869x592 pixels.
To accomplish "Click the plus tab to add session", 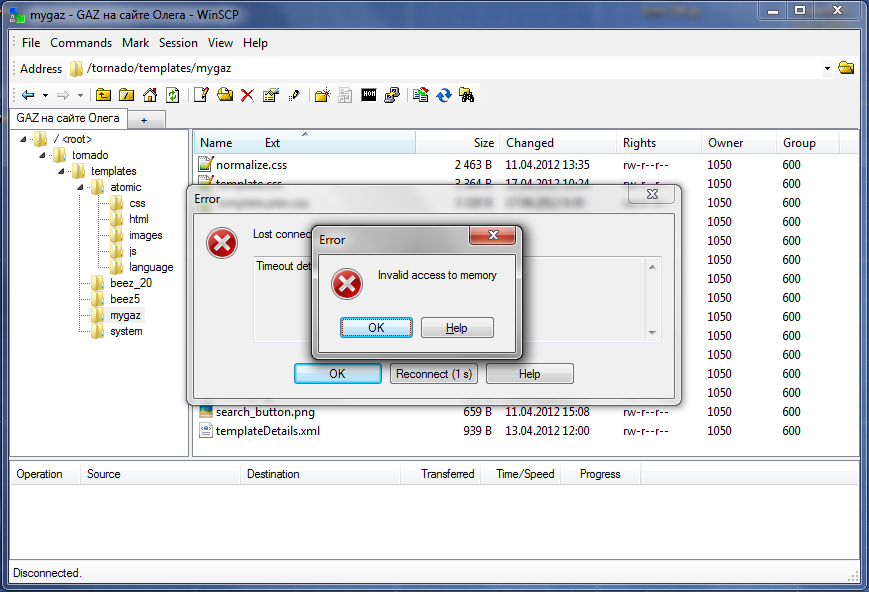I will click(144, 119).
